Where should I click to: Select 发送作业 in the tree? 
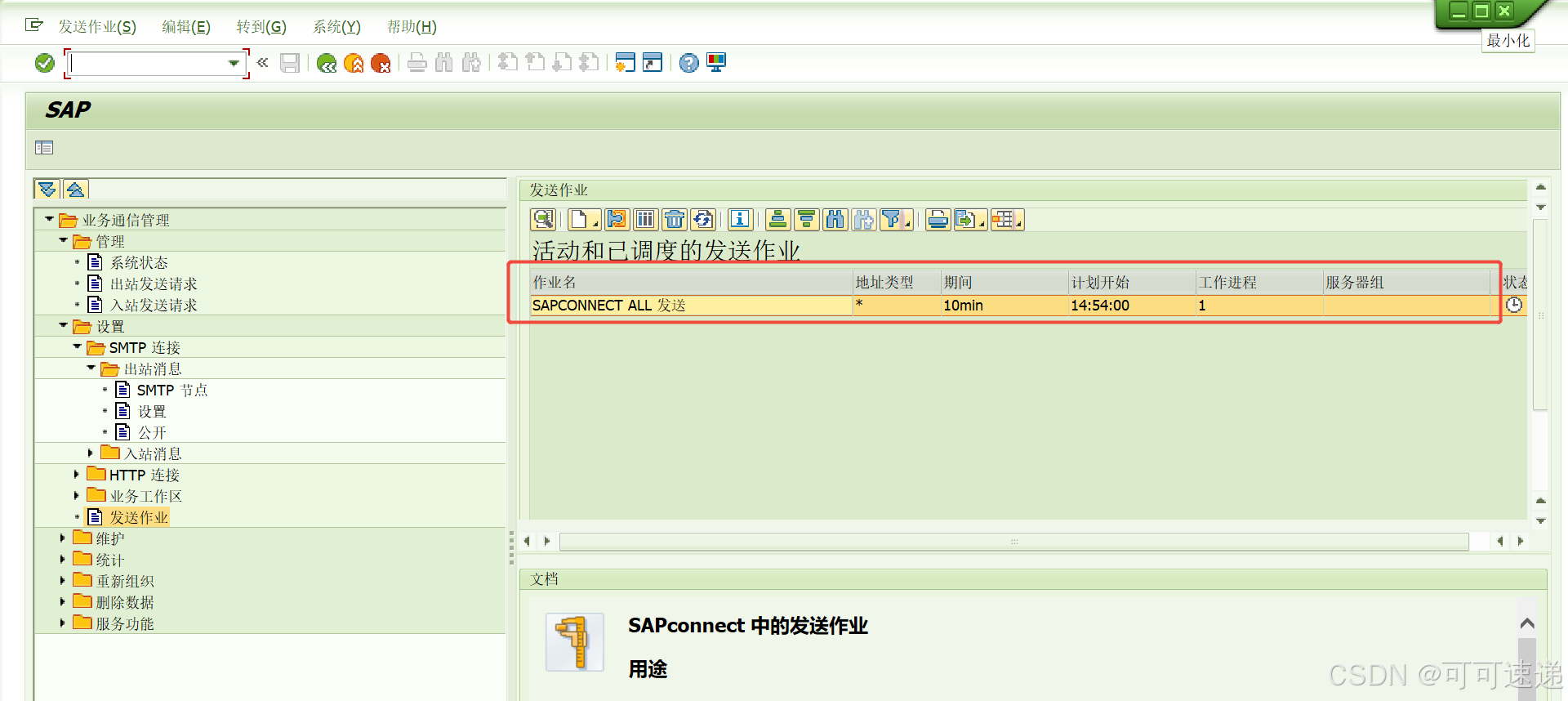tap(139, 517)
